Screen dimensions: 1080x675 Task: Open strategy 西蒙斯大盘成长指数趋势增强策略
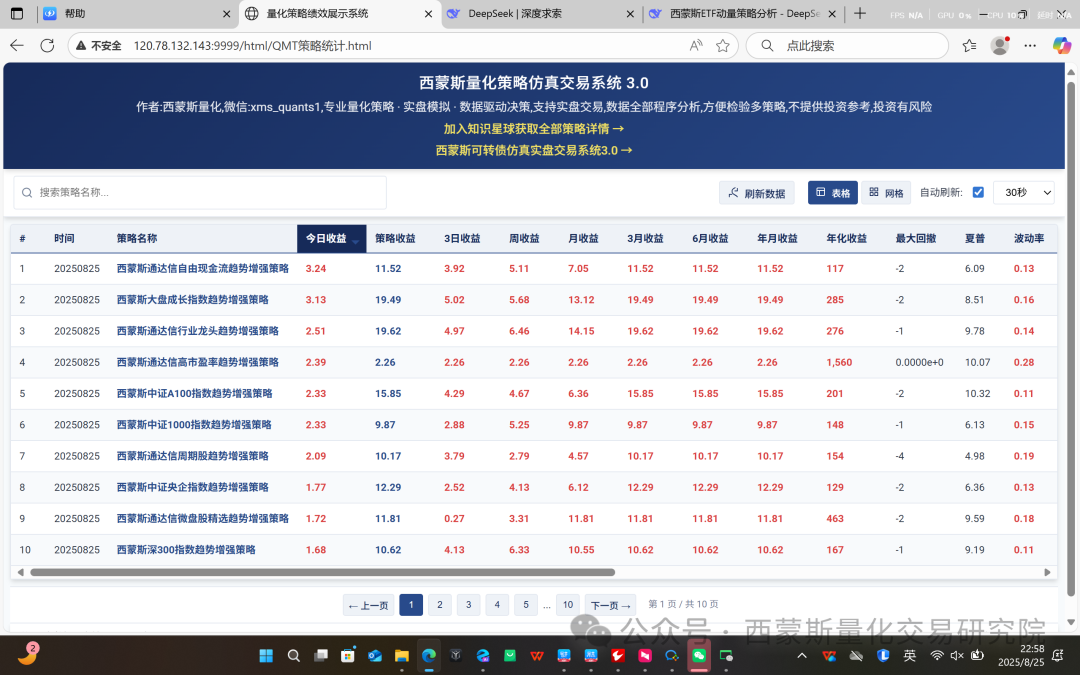[193, 300]
